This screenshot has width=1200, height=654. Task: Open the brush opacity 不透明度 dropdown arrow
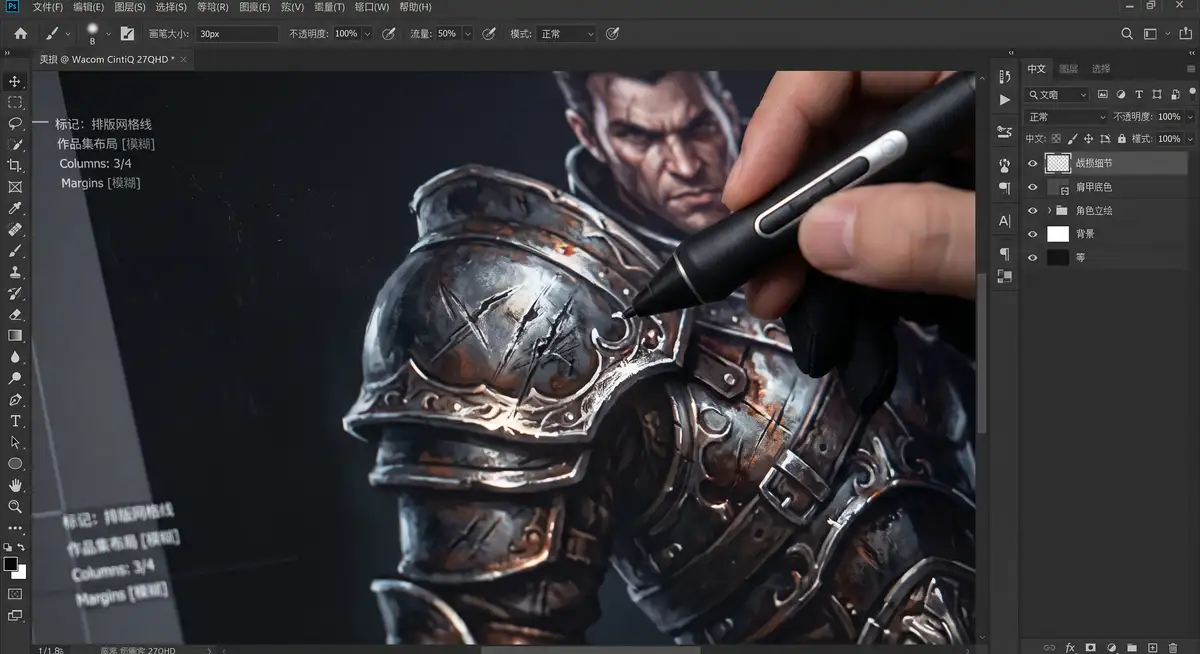pos(367,34)
